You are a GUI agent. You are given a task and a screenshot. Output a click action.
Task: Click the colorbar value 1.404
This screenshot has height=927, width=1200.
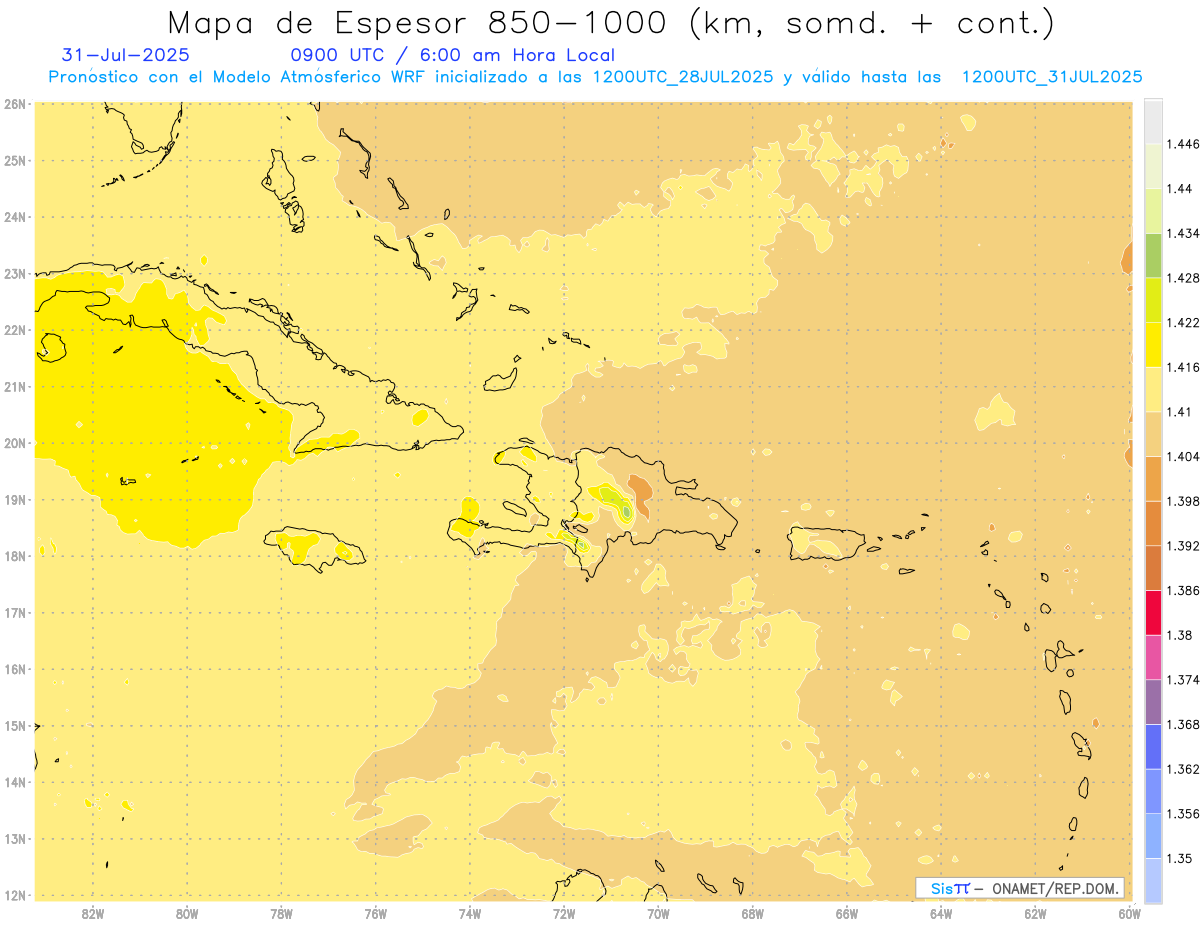click(x=1182, y=456)
